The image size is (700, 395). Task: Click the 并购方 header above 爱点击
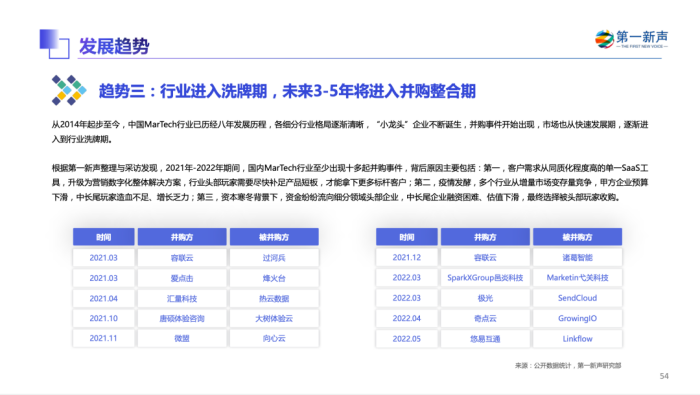[x=182, y=237]
